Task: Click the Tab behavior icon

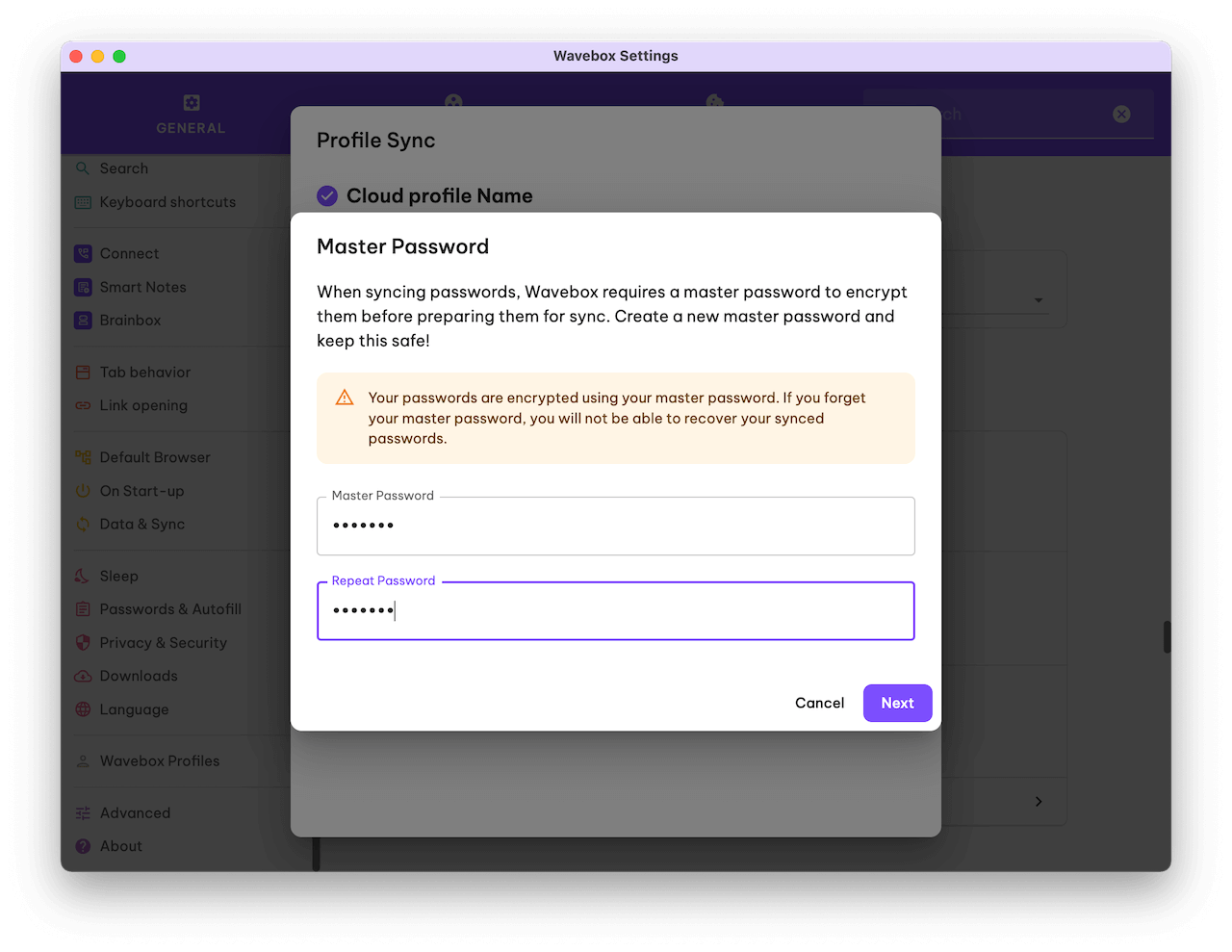Action: pyautogui.click(x=83, y=373)
